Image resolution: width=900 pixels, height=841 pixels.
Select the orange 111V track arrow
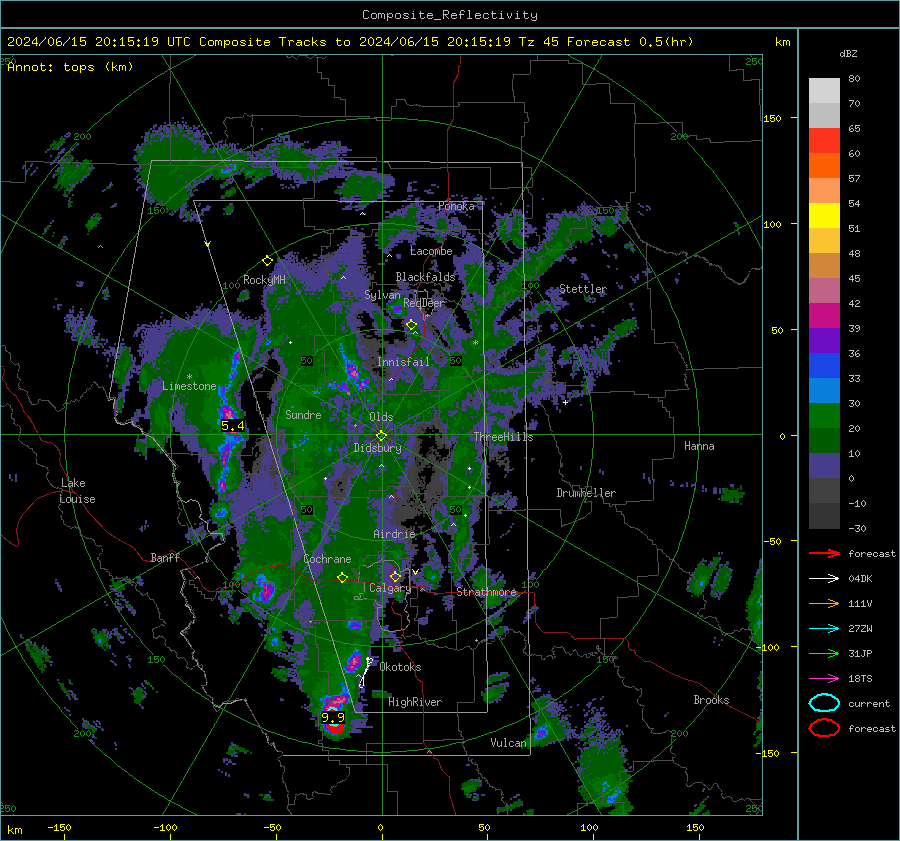pos(824,603)
